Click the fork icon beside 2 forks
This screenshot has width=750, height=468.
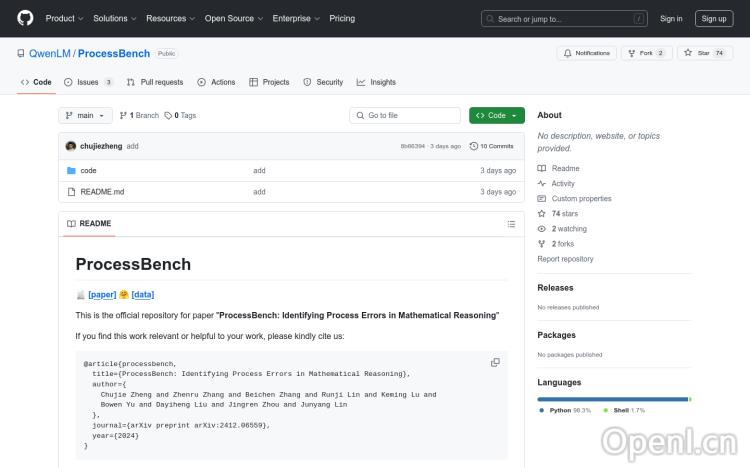[x=541, y=244]
